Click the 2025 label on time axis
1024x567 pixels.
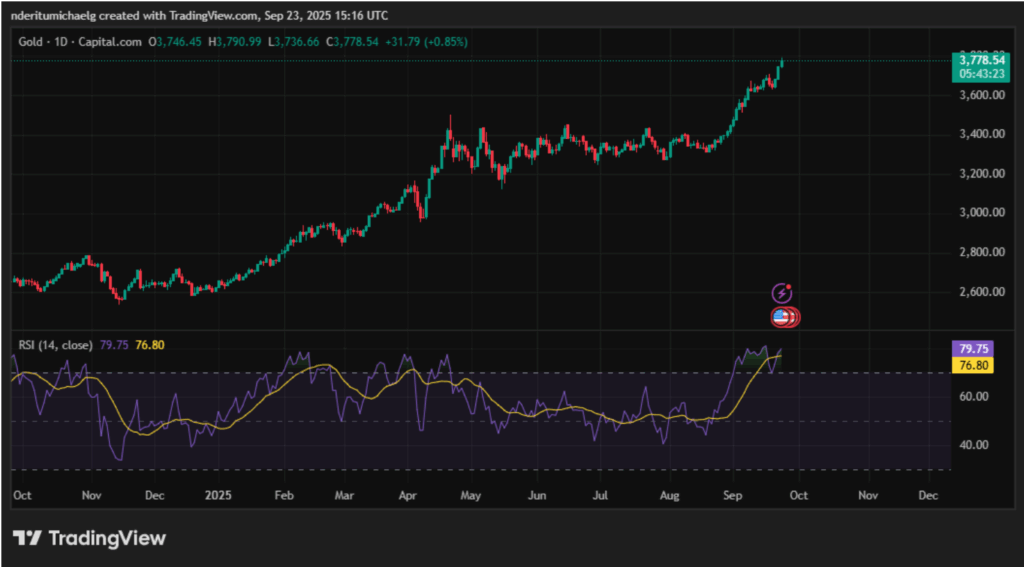pos(216,496)
